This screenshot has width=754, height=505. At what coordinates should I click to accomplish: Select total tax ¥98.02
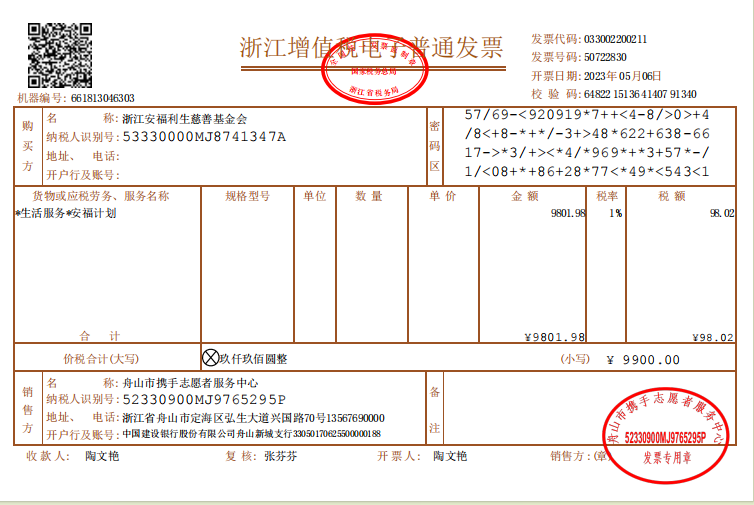(x=713, y=338)
